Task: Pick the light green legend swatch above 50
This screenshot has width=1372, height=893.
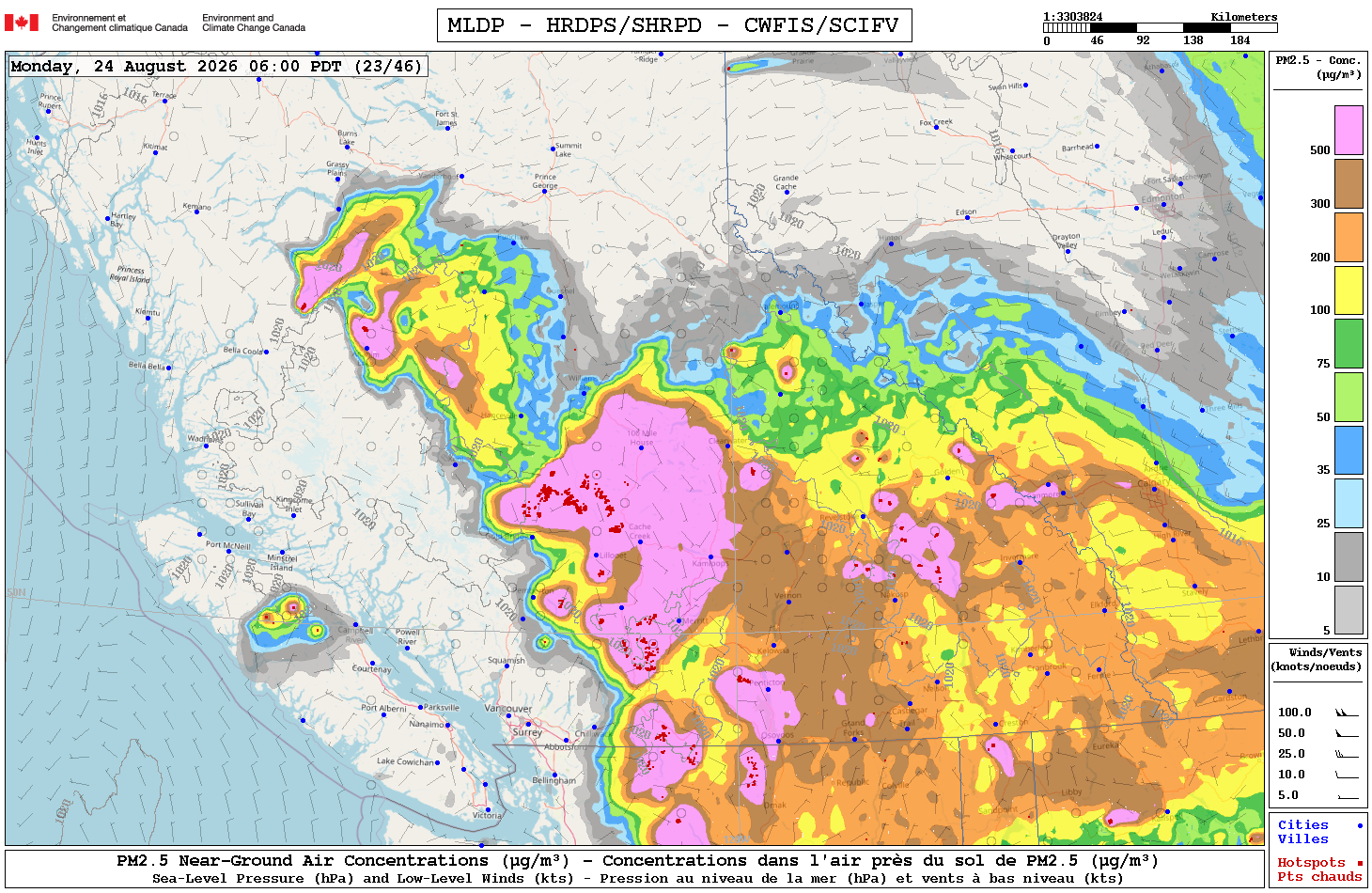Action: coord(1349,397)
